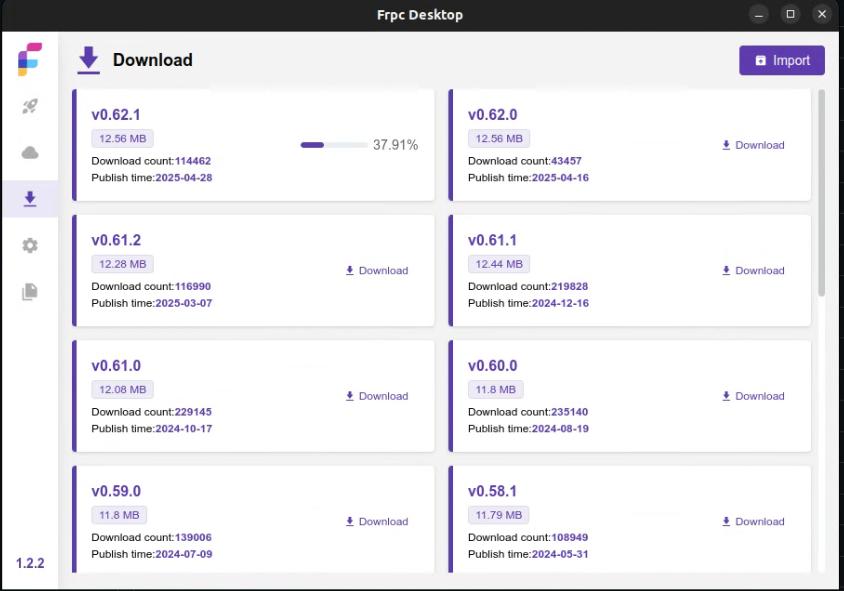Open the logs file icon in sidebar

(30, 292)
